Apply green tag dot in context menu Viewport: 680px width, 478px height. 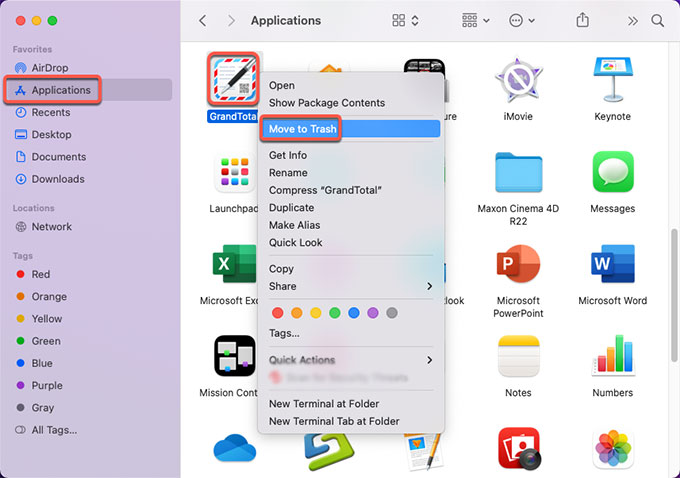pyautogui.click(x=335, y=313)
